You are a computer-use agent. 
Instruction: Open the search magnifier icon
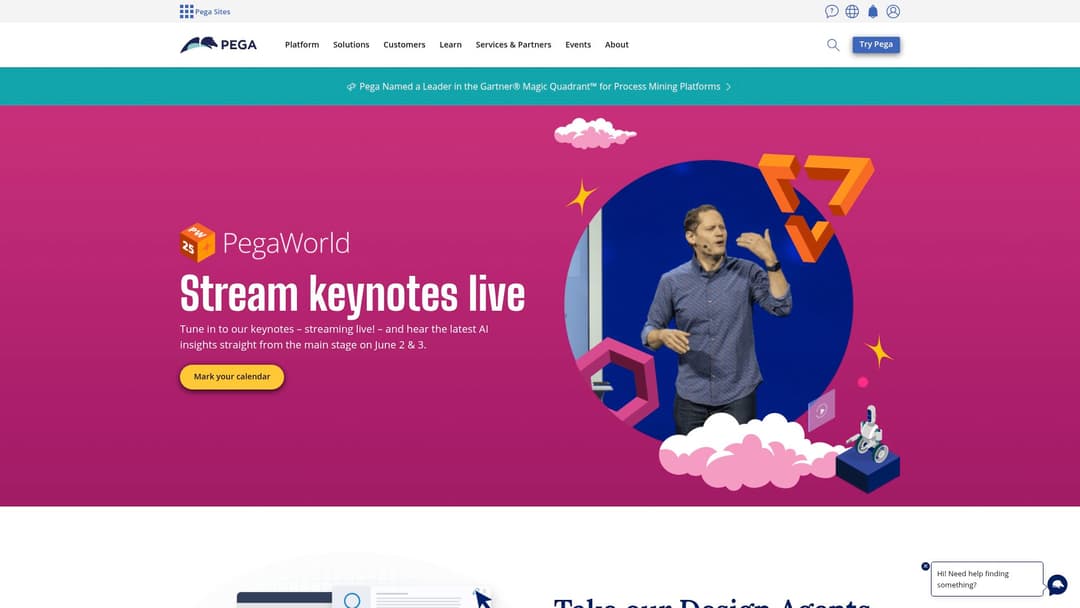click(833, 45)
